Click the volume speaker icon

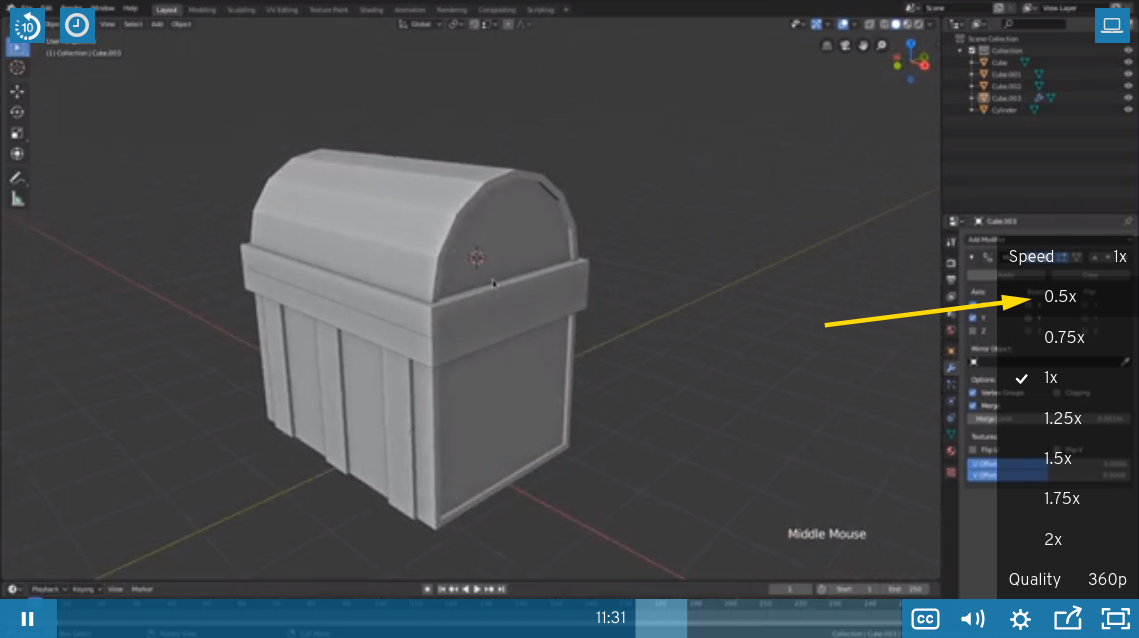(972, 619)
